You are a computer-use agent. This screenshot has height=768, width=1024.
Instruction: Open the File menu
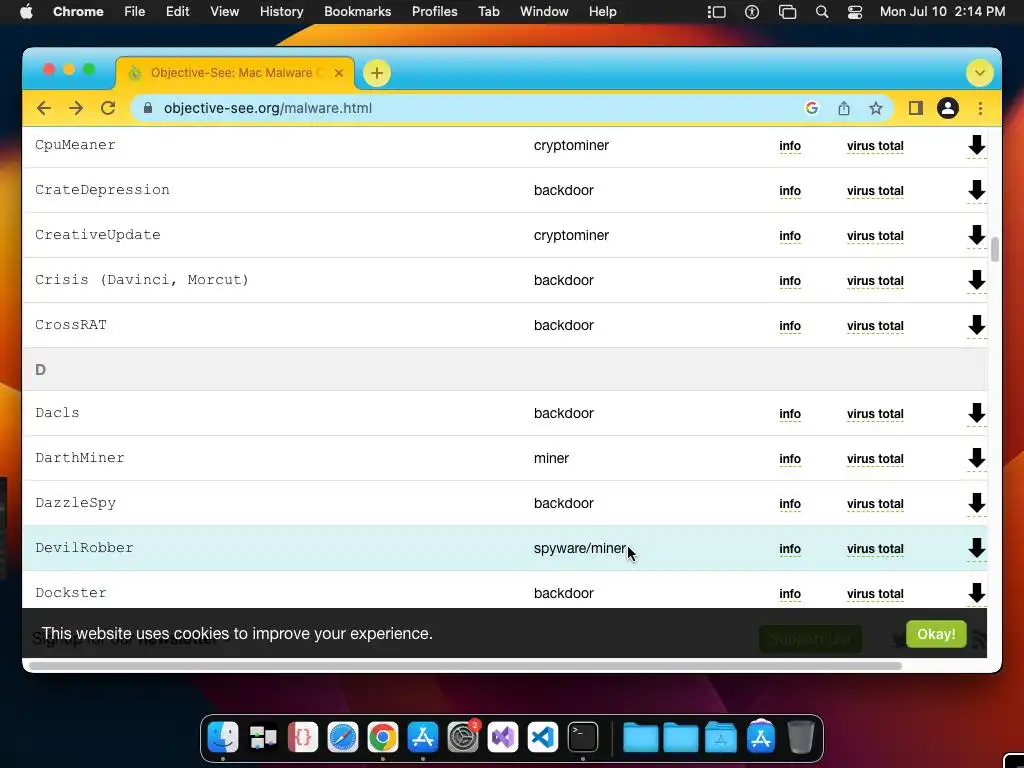[135, 12]
